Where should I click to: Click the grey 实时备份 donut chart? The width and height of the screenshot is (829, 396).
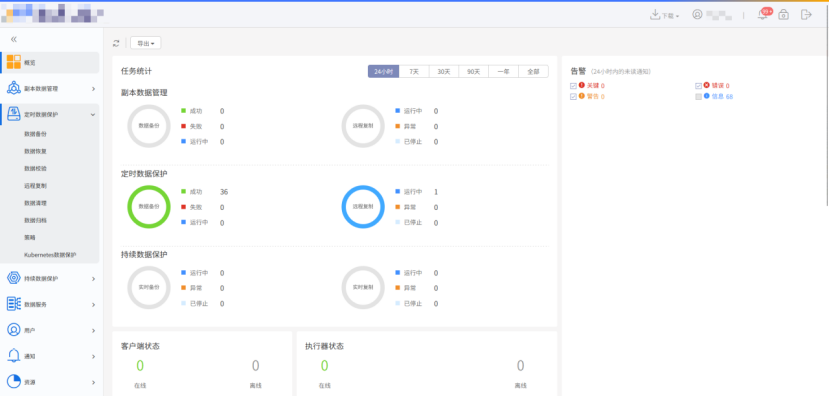tap(149, 288)
